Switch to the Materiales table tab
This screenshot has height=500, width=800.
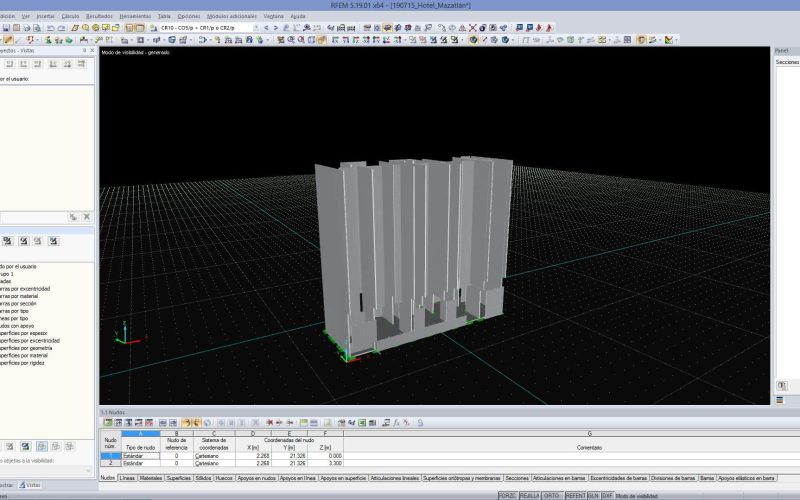pos(151,478)
